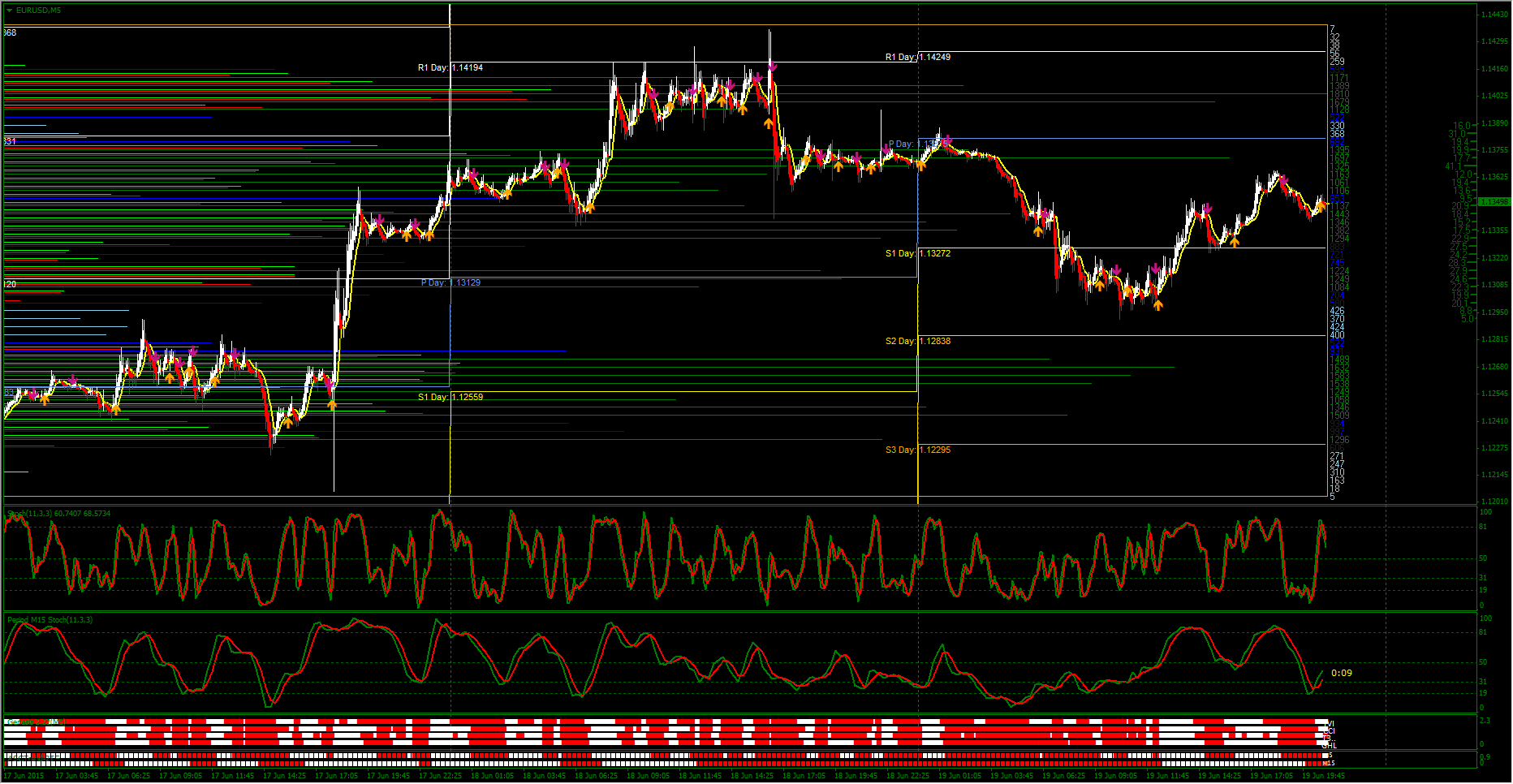Image resolution: width=1513 pixels, height=784 pixels.
Task: Click the 19 Jun 11:45 time label
Action: [1167, 776]
